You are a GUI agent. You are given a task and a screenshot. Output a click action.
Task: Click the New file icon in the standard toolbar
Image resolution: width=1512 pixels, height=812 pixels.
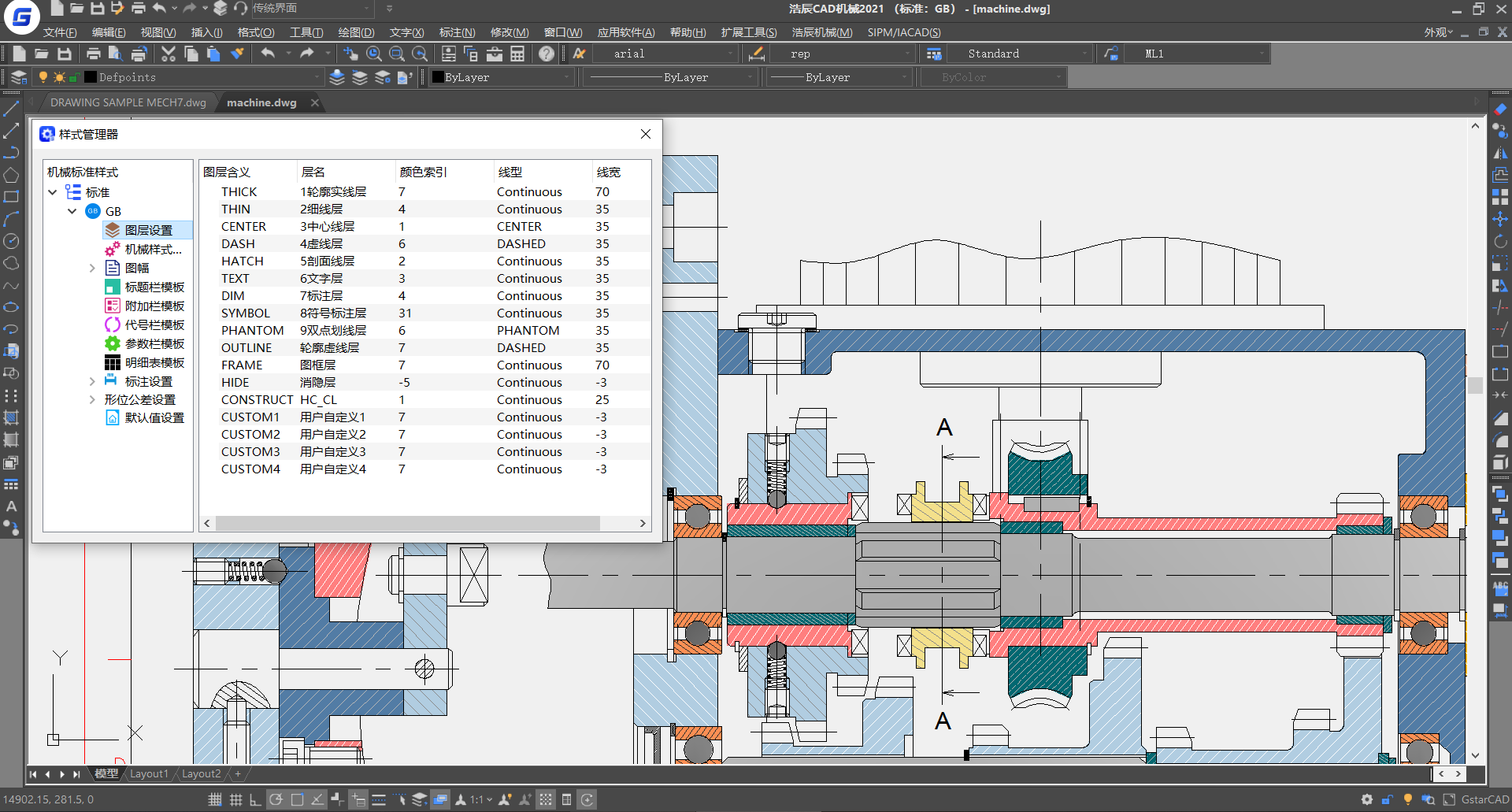20,54
